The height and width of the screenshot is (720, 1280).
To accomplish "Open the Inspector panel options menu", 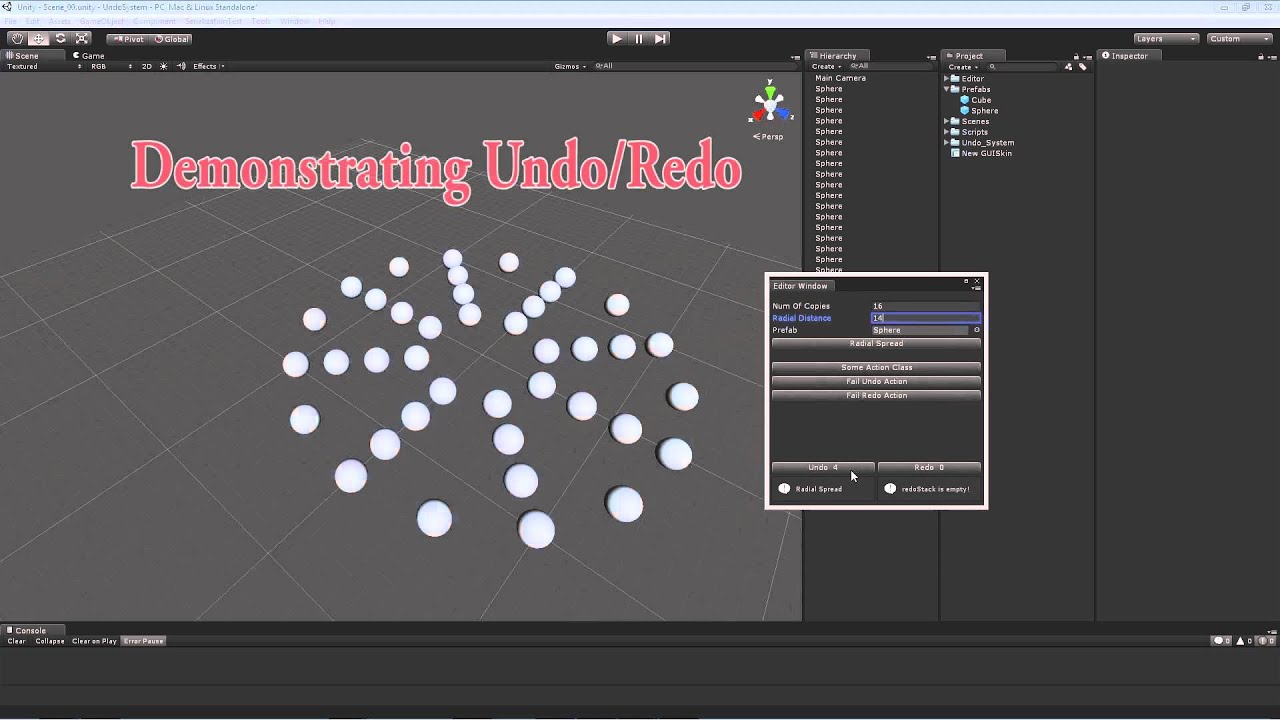I will (1271, 56).
